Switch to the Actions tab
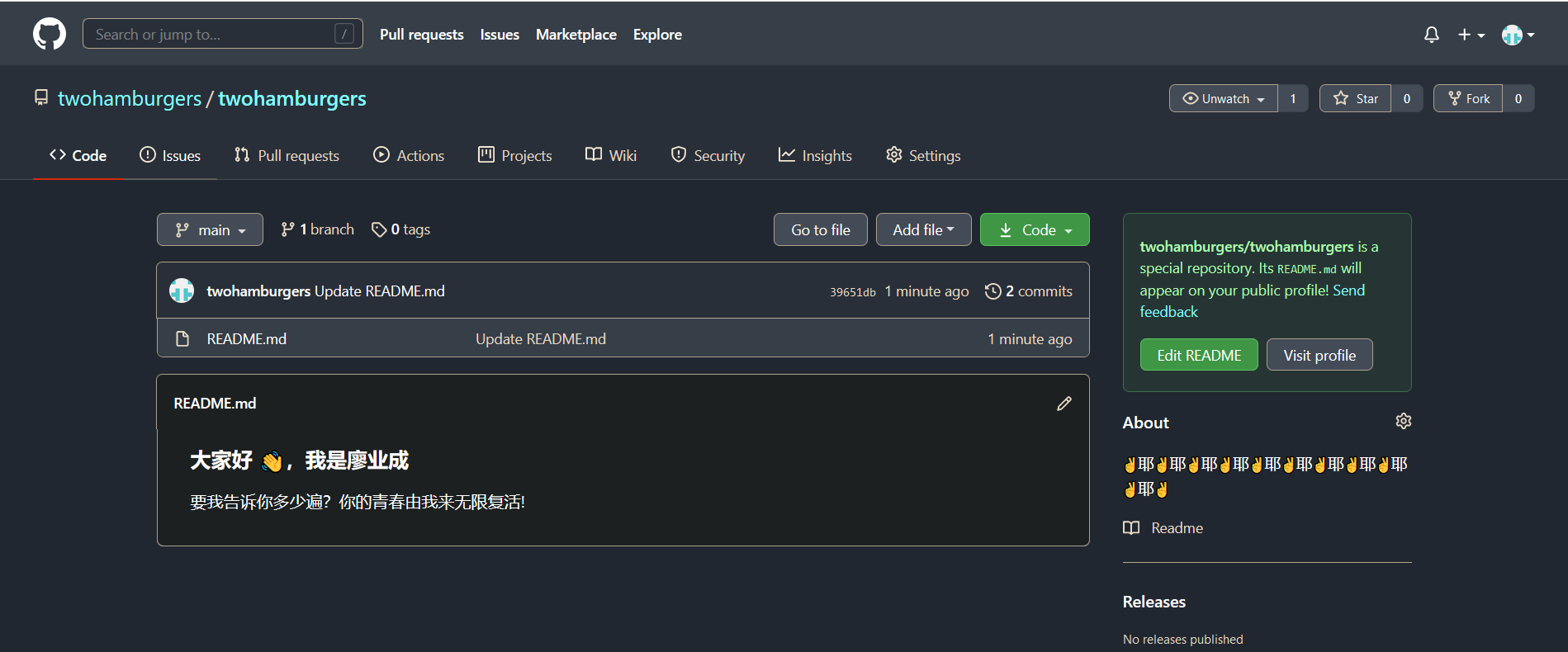 pyautogui.click(x=409, y=155)
